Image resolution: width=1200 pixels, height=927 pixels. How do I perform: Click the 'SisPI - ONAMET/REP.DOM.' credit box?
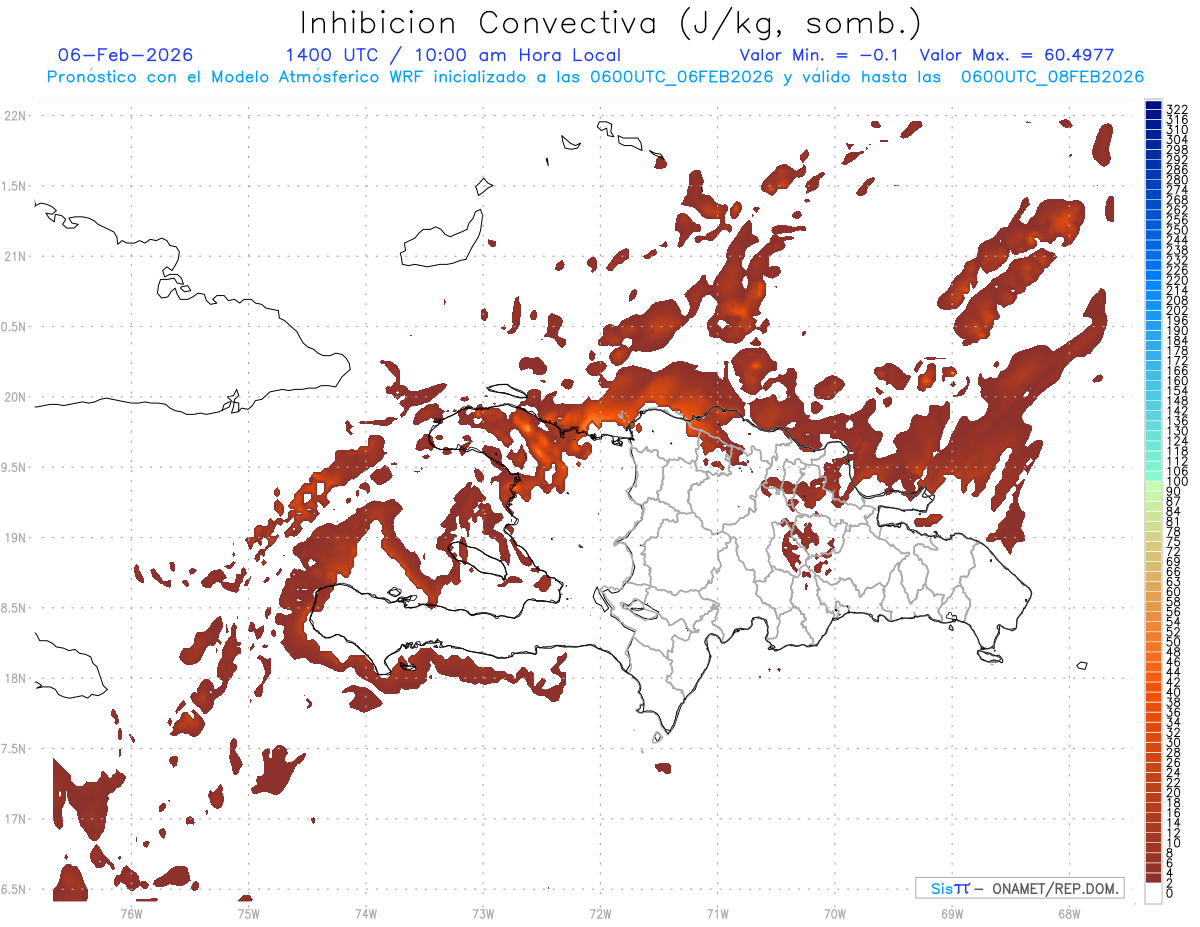click(x=1020, y=888)
